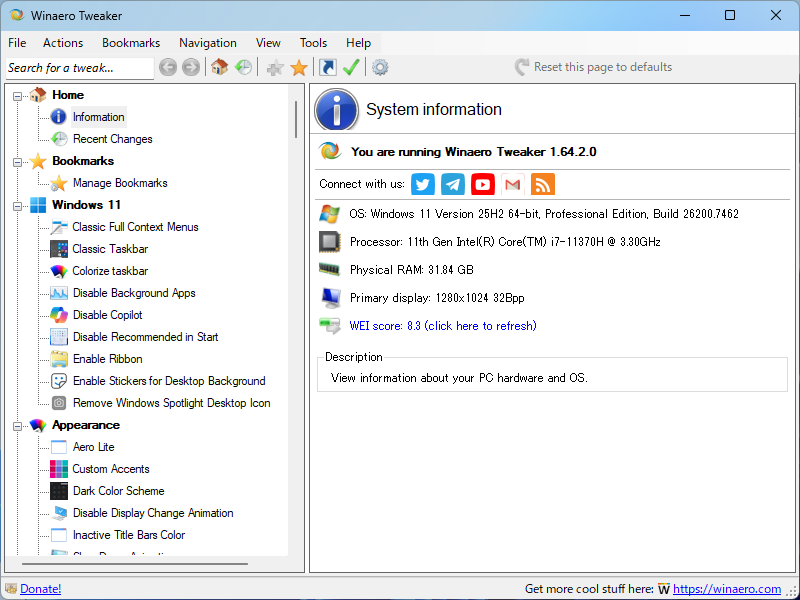Open the Tools menu
The image size is (800, 600).
click(x=313, y=43)
